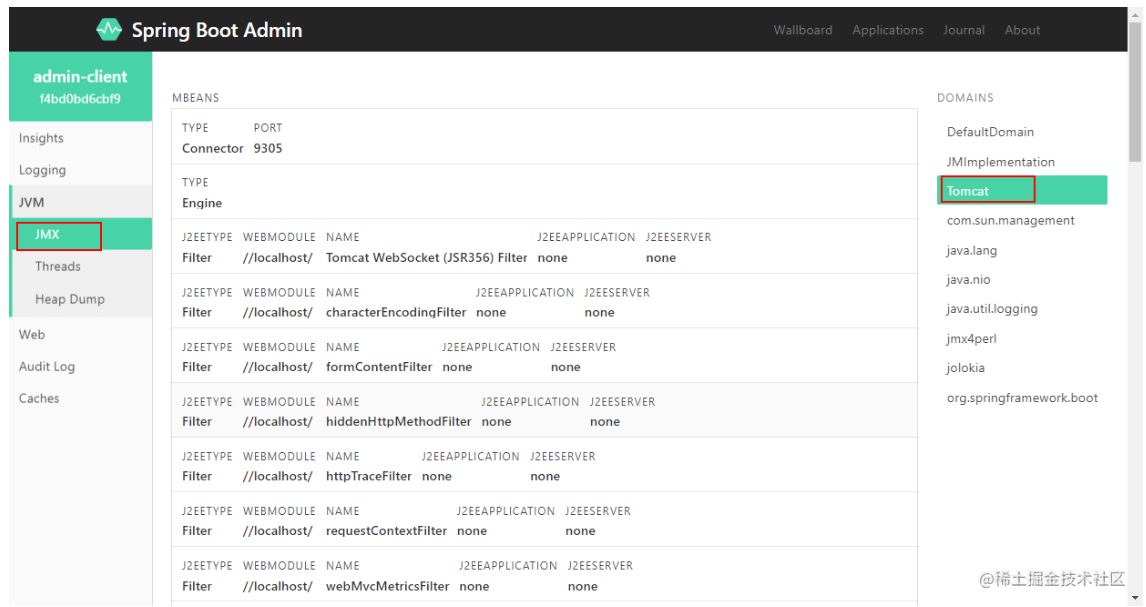
Task: Click the Spring Boot Admin logo icon
Action: 109,30
